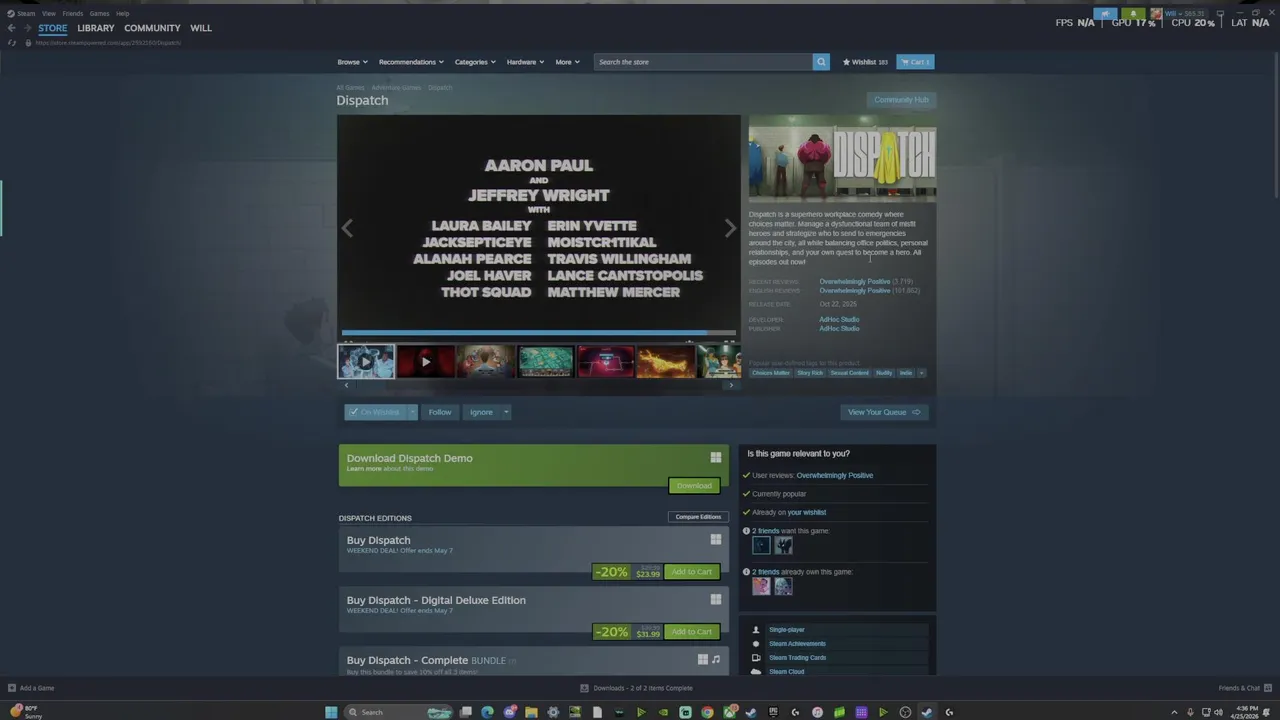
Task: Click the Dispatch header capsule image
Action: tap(842, 158)
